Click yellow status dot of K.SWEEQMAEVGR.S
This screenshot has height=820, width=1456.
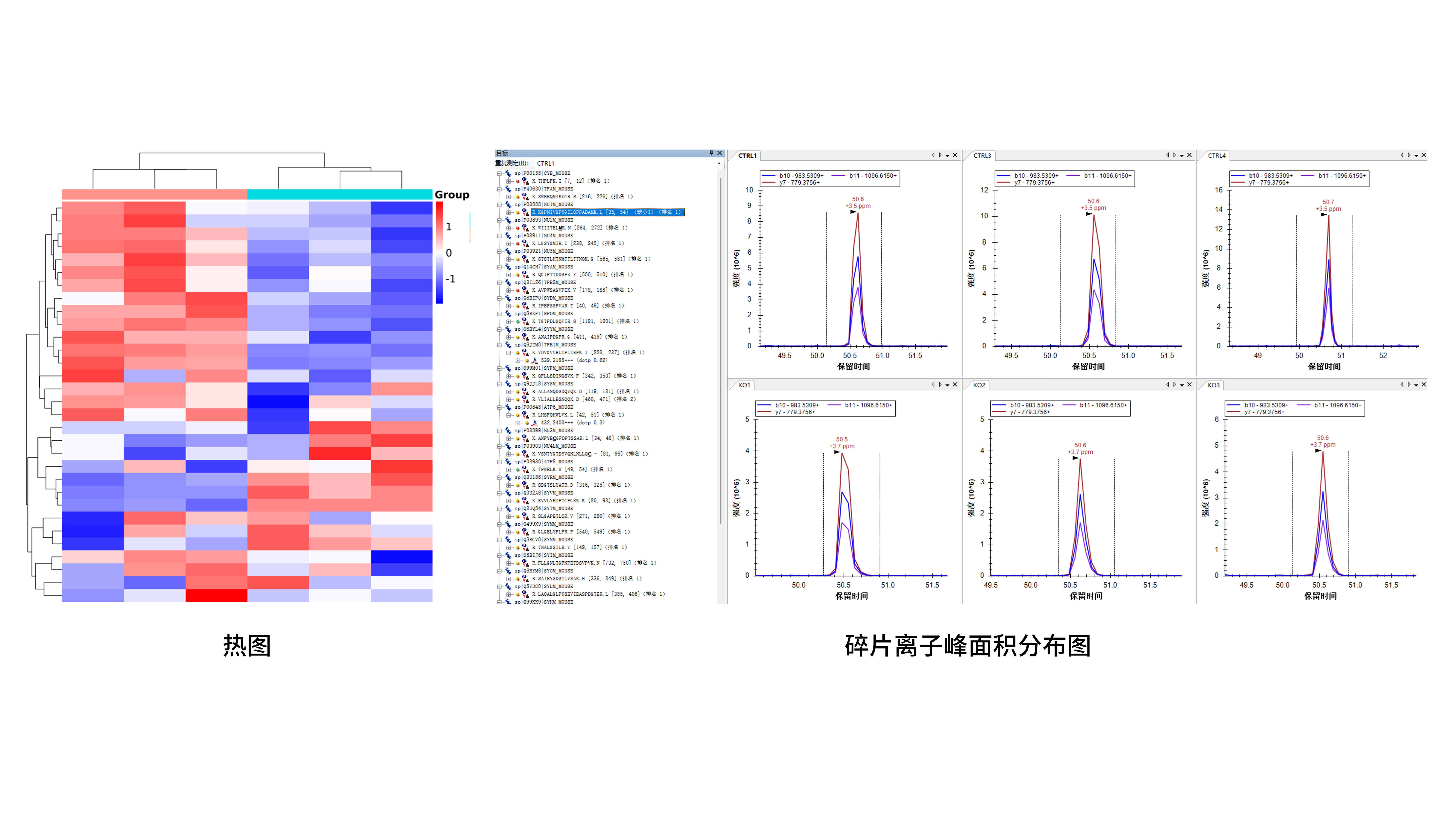(518, 197)
